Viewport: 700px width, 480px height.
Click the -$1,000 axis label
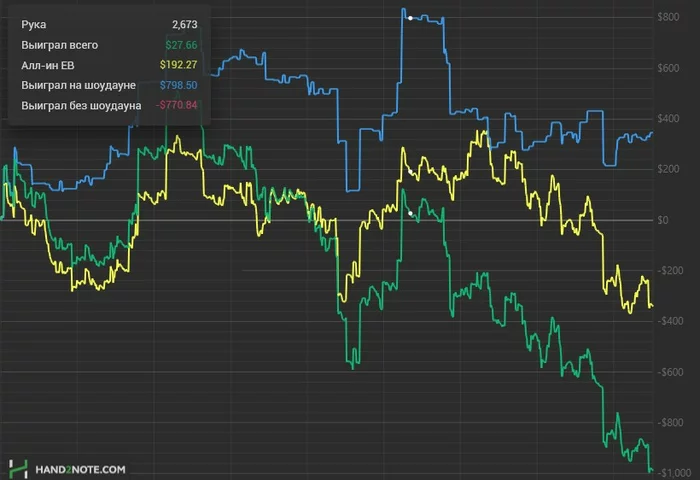[x=674, y=473]
